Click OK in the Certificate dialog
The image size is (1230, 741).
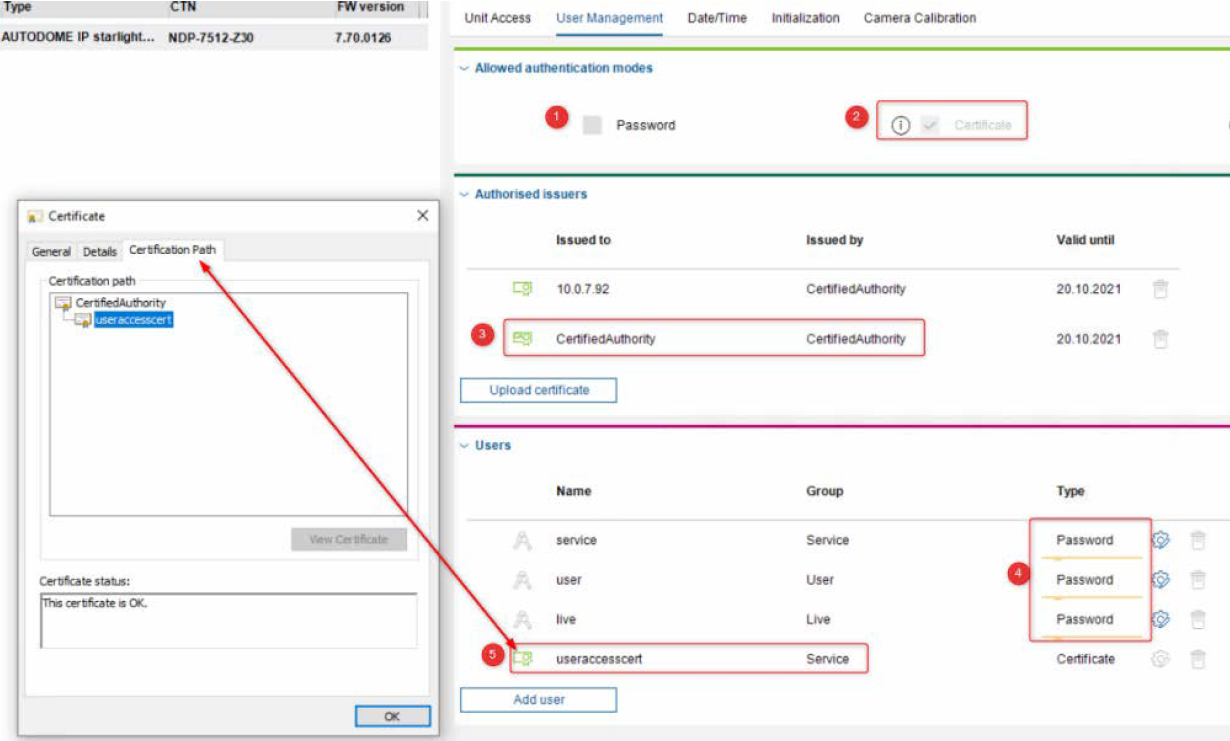392,716
